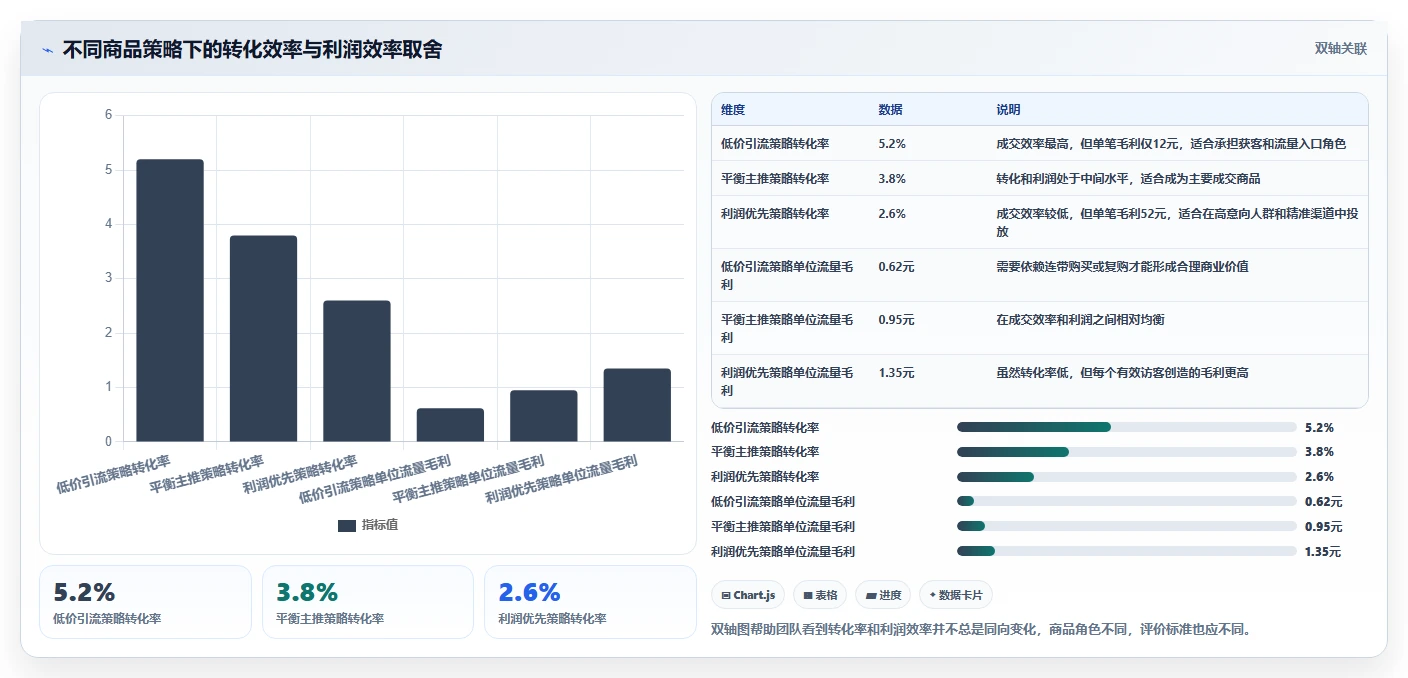Click the 2.6% progress bar for 利润优先策略转化率
The width and height of the screenshot is (1408, 678).
(1127, 477)
